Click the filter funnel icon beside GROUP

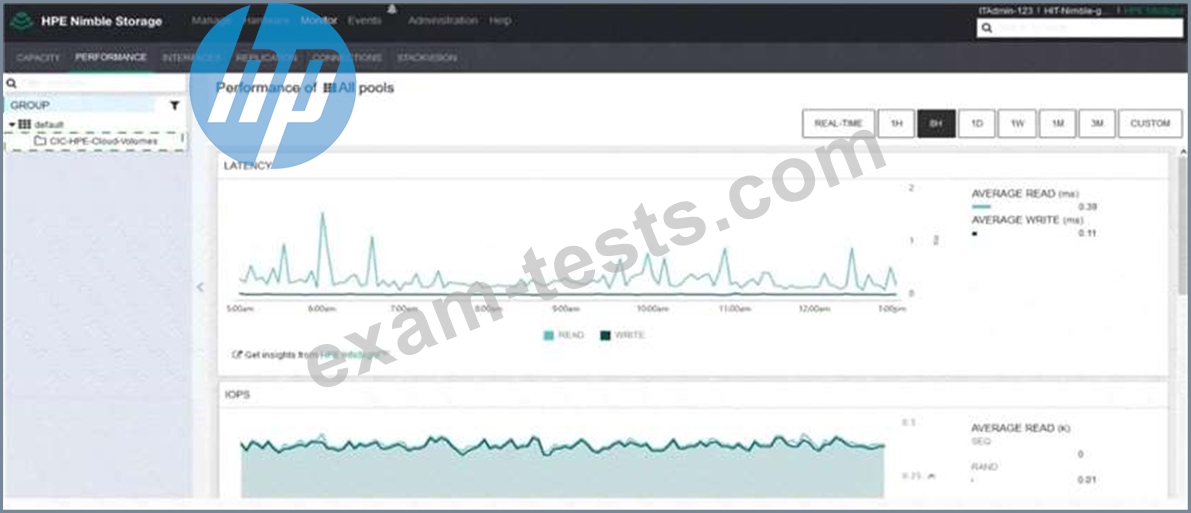[174, 106]
